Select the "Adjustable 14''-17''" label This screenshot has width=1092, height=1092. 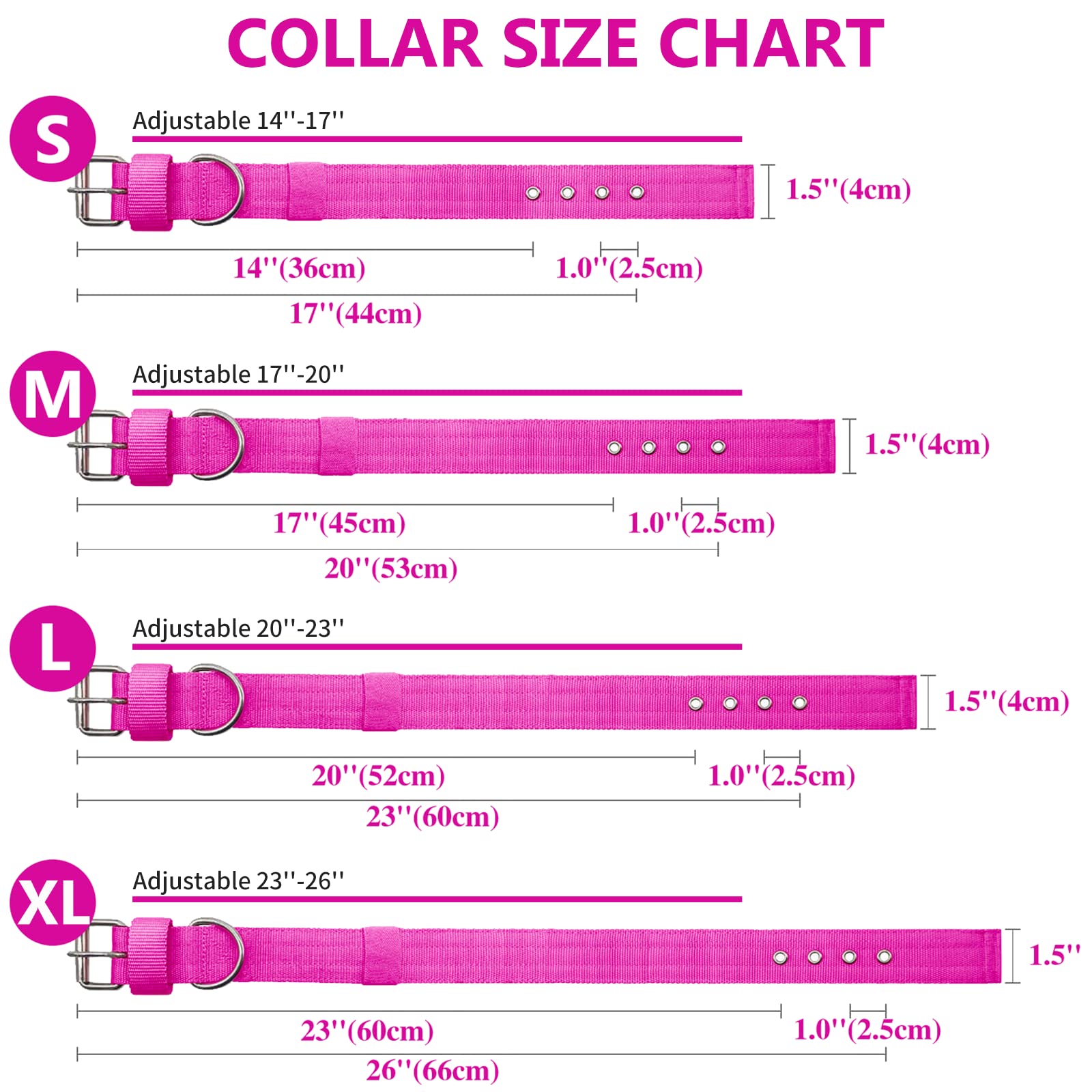coord(238,121)
